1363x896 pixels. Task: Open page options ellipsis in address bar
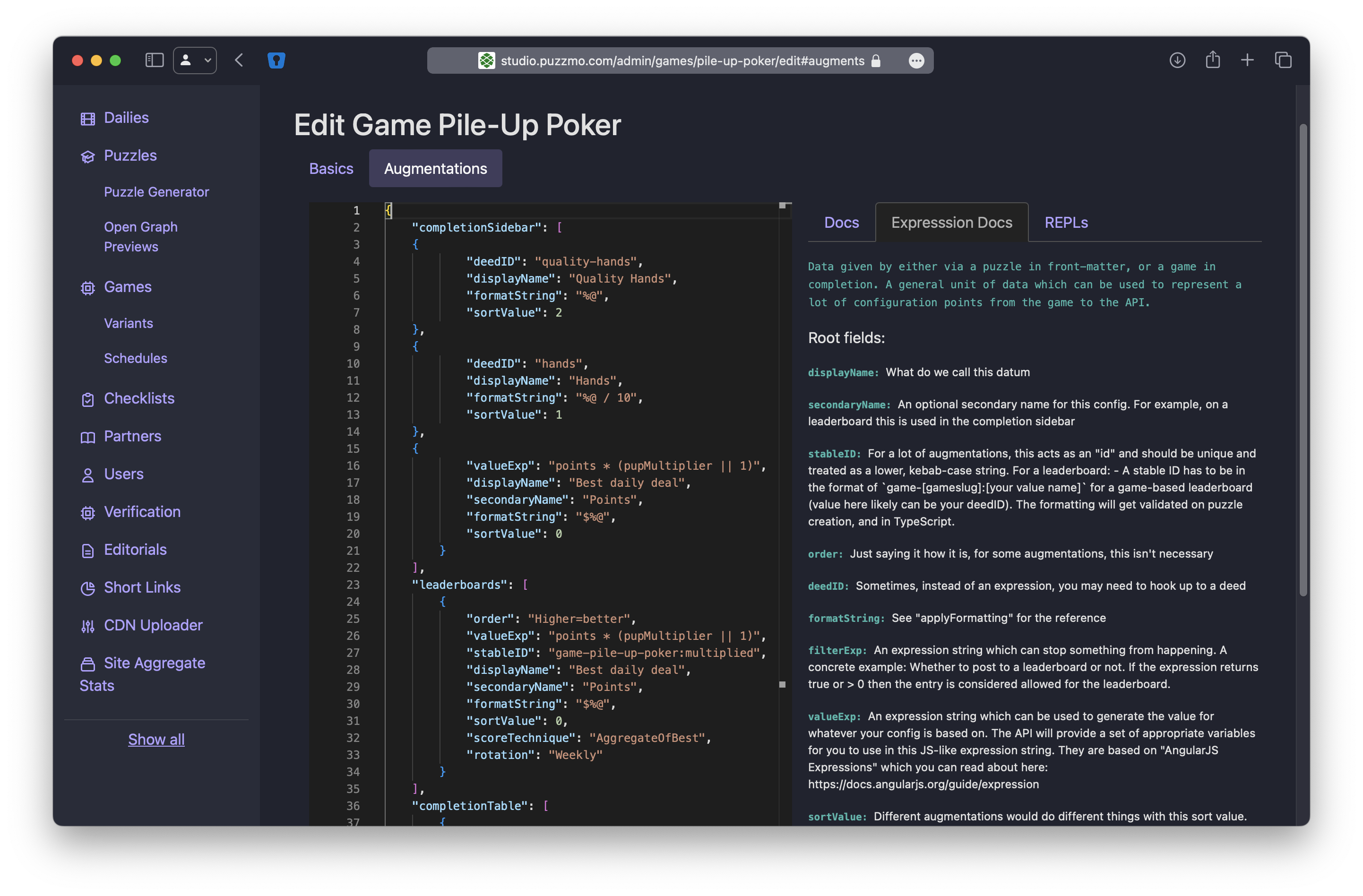(x=916, y=60)
